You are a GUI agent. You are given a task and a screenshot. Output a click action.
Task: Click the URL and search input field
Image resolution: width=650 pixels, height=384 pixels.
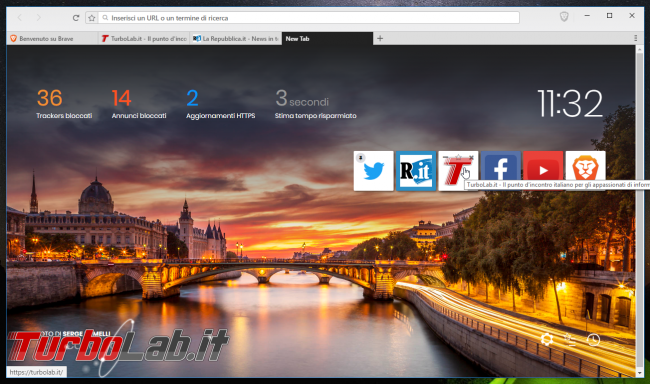click(309, 18)
